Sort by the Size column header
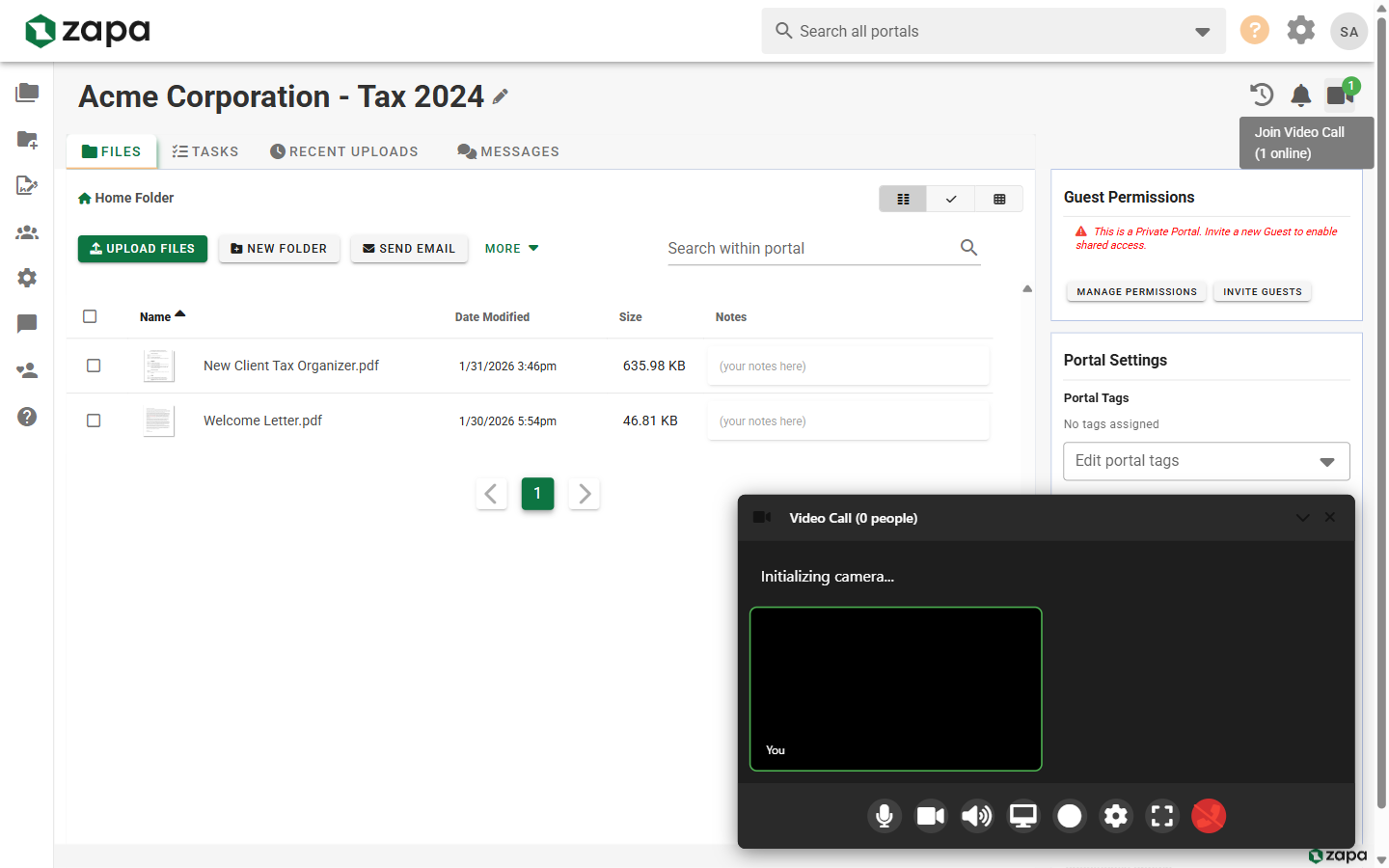The image size is (1389, 868). (x=630, y=316)
